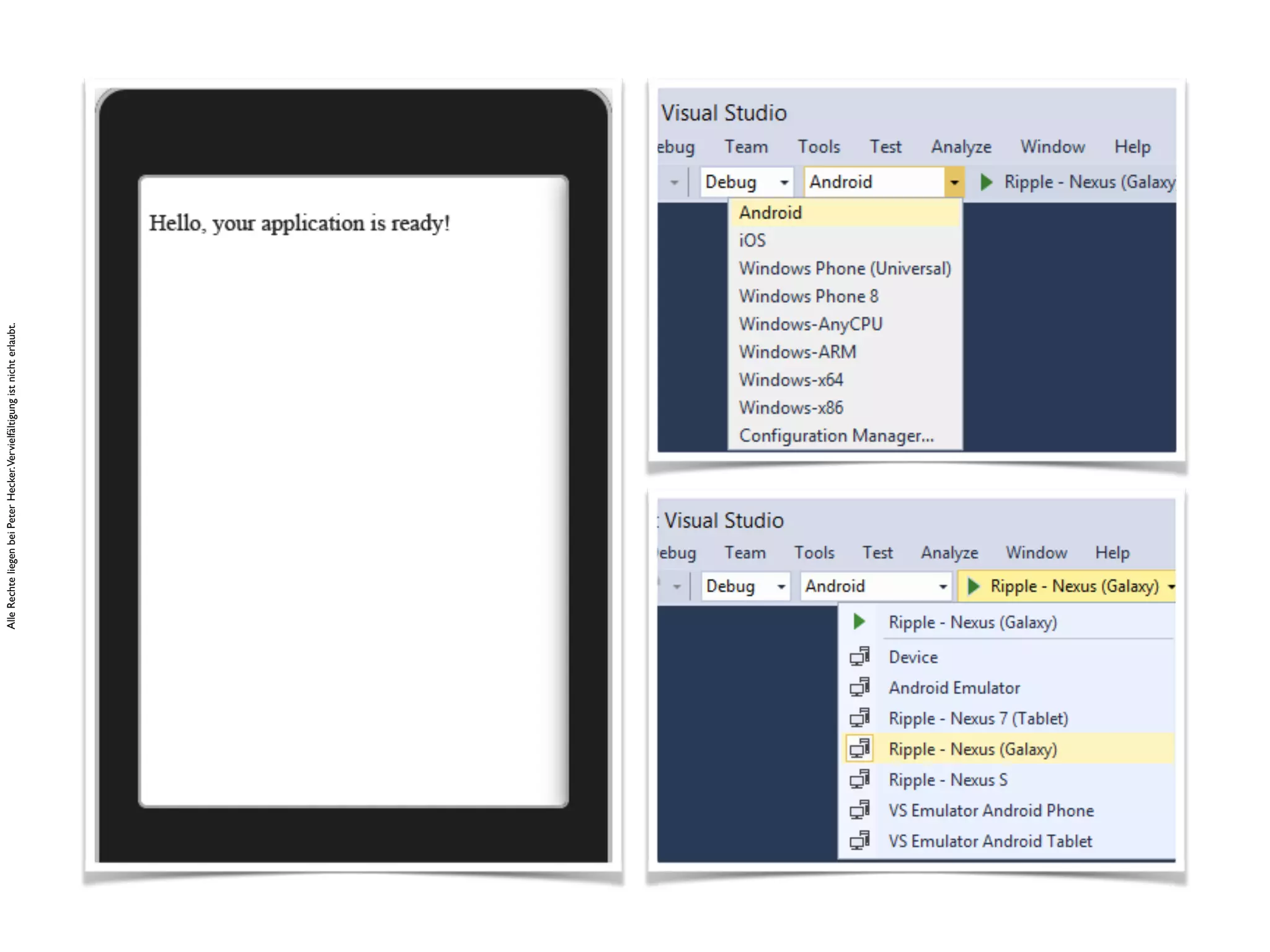Click the icon beside VS Emulator Android Phone

point(859,810)
